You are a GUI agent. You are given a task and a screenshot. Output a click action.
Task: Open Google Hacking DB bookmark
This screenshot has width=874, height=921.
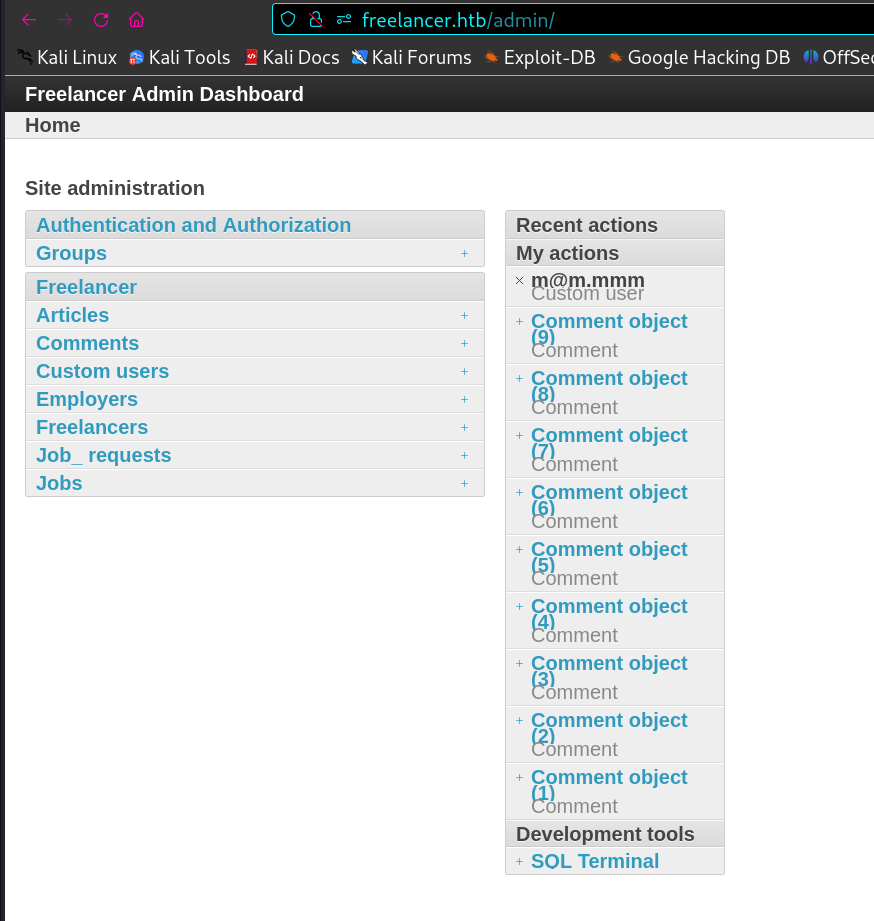pyautogui.click(x=699, y=57)
